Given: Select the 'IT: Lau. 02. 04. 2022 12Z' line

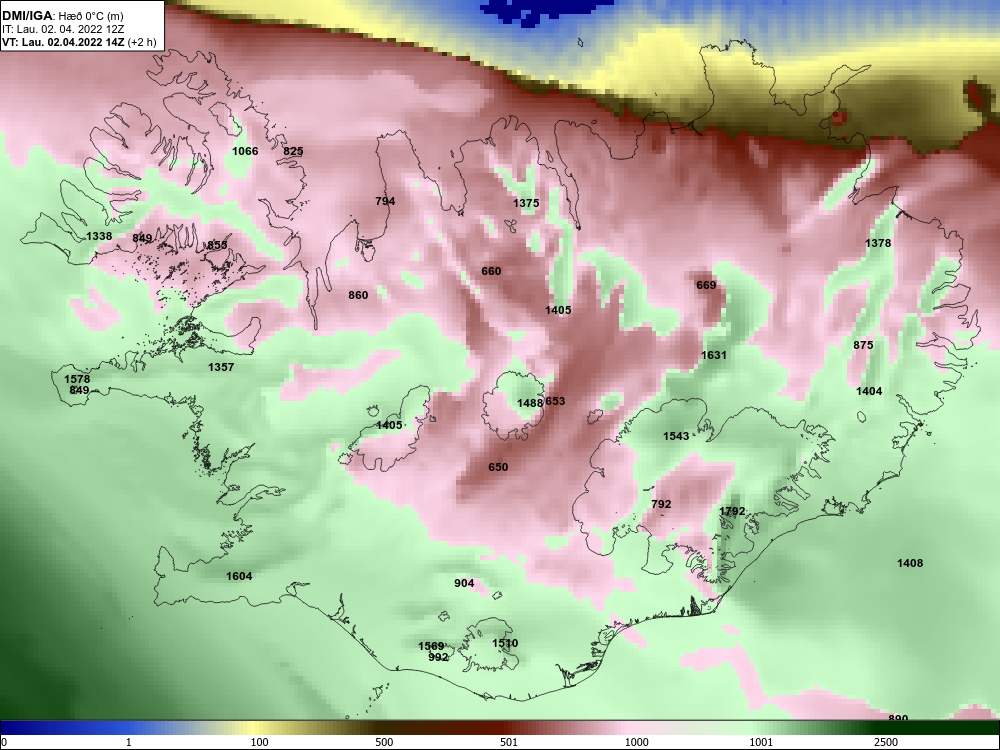Looking at the screenshot, I should (61, 29).
